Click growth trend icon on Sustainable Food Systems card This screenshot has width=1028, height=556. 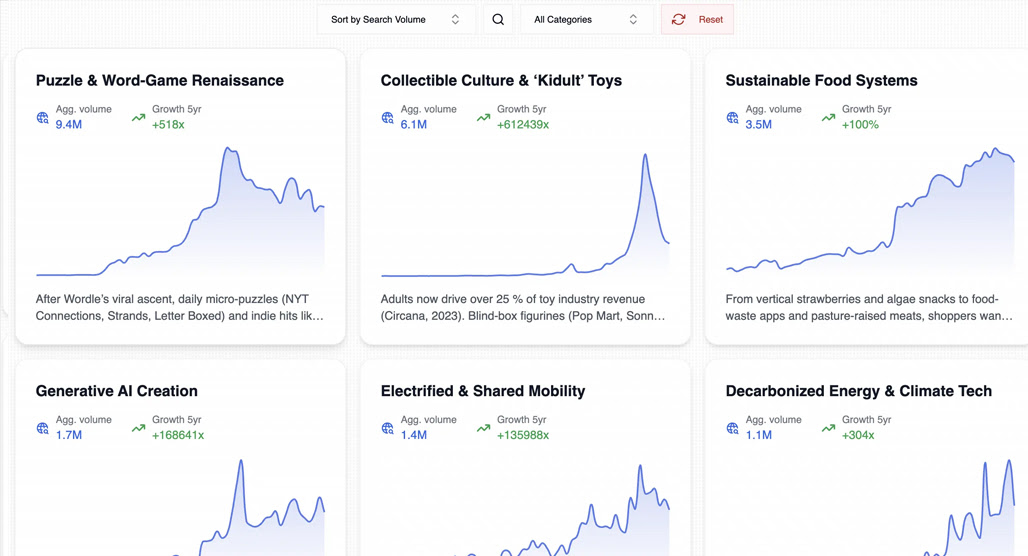pyautogui.click(x=828, y=118)
